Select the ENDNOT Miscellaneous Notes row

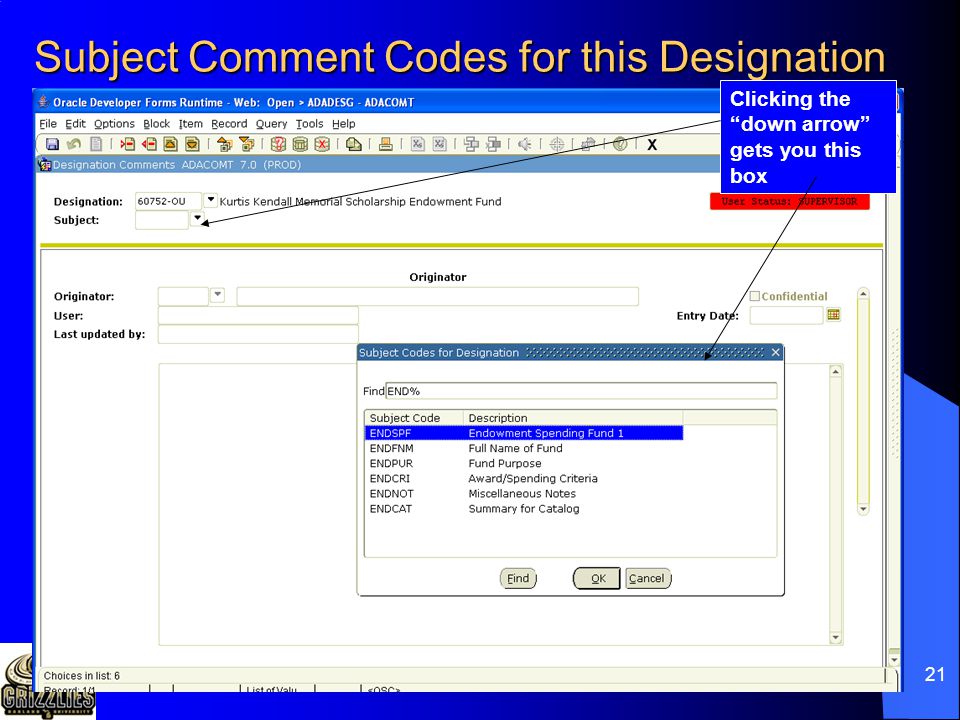tap(523, 493)
